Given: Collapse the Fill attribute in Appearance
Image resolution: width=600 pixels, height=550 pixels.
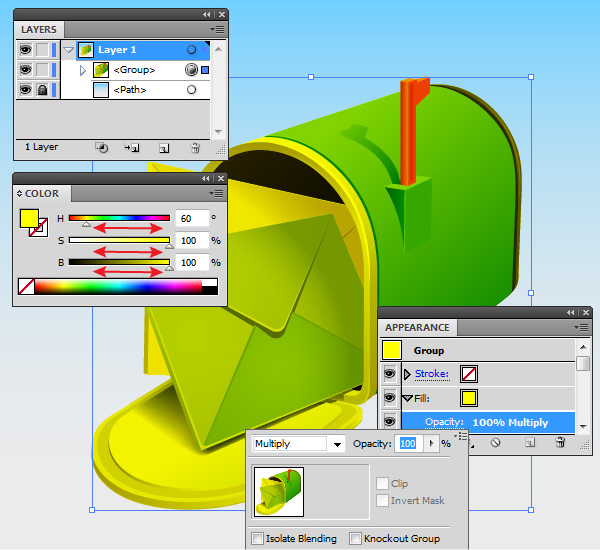Looking at the screenshot, I should 407,398.
